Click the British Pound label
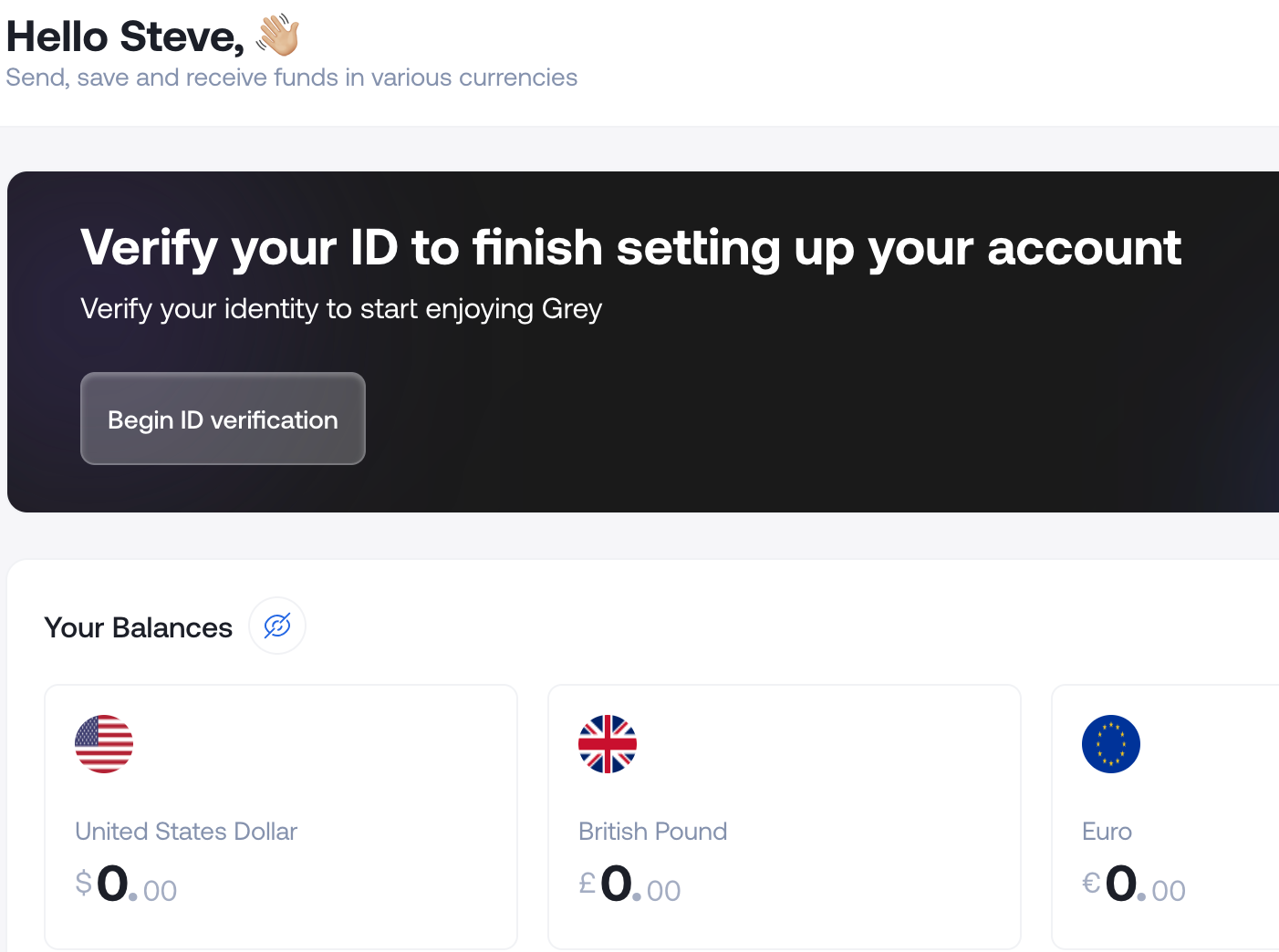The height and width of the screenshot is (952, 1279). pyautogui.click(x=652, y=831)
